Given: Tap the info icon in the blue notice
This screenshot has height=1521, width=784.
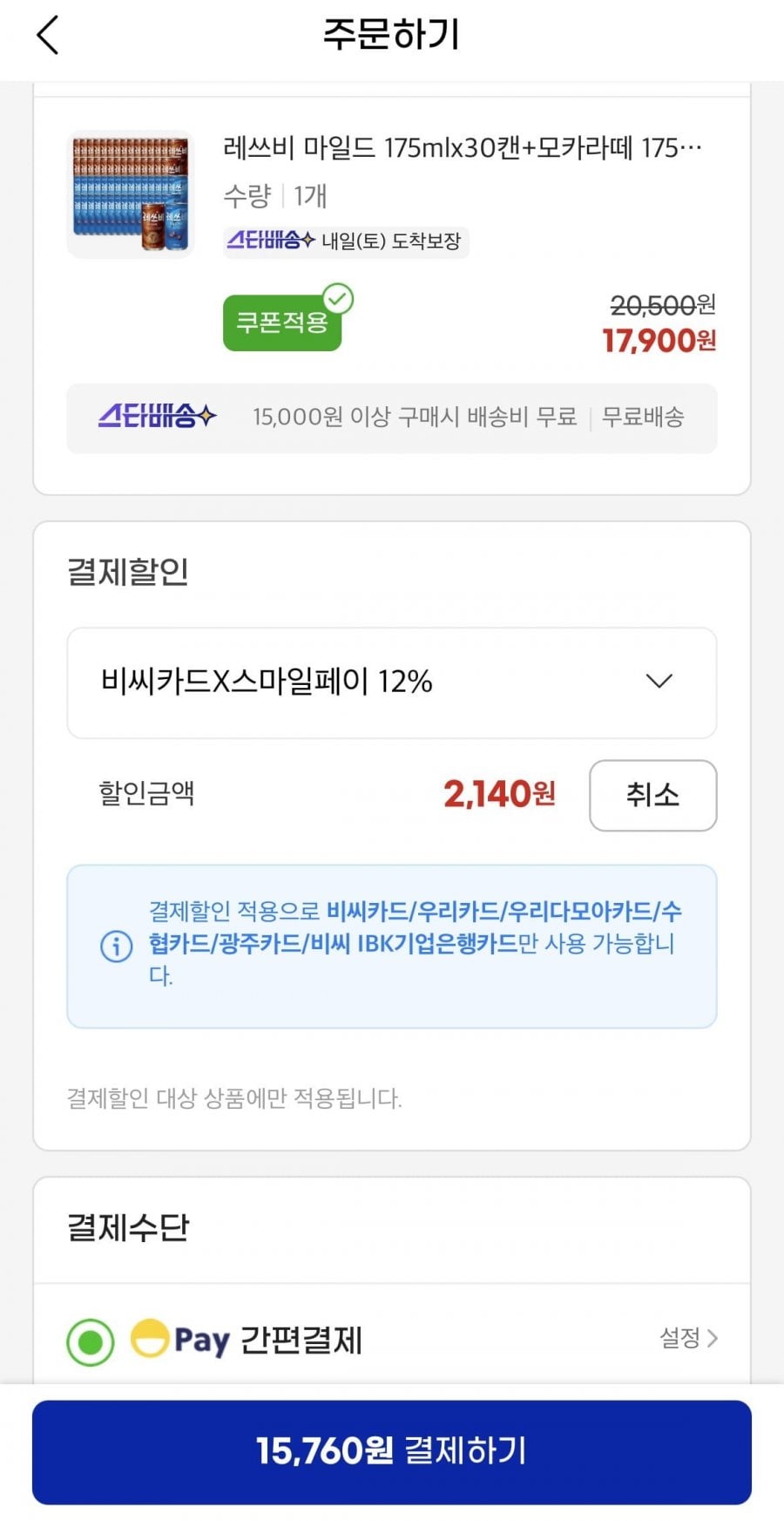Looking at the screenshot, I should pos(117,945).
